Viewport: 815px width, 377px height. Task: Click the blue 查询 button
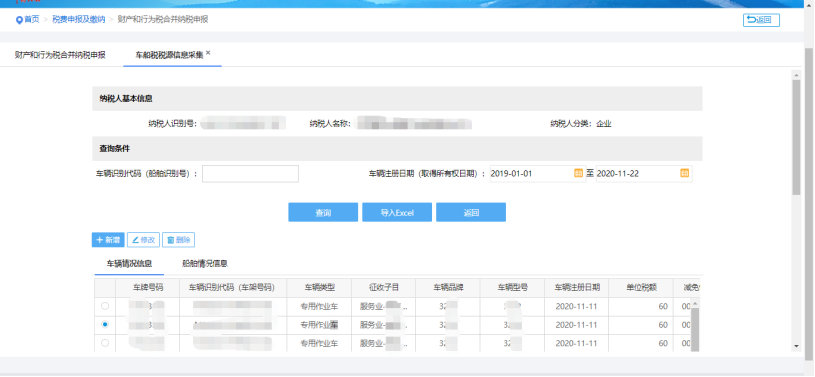(x=323, y=212)
